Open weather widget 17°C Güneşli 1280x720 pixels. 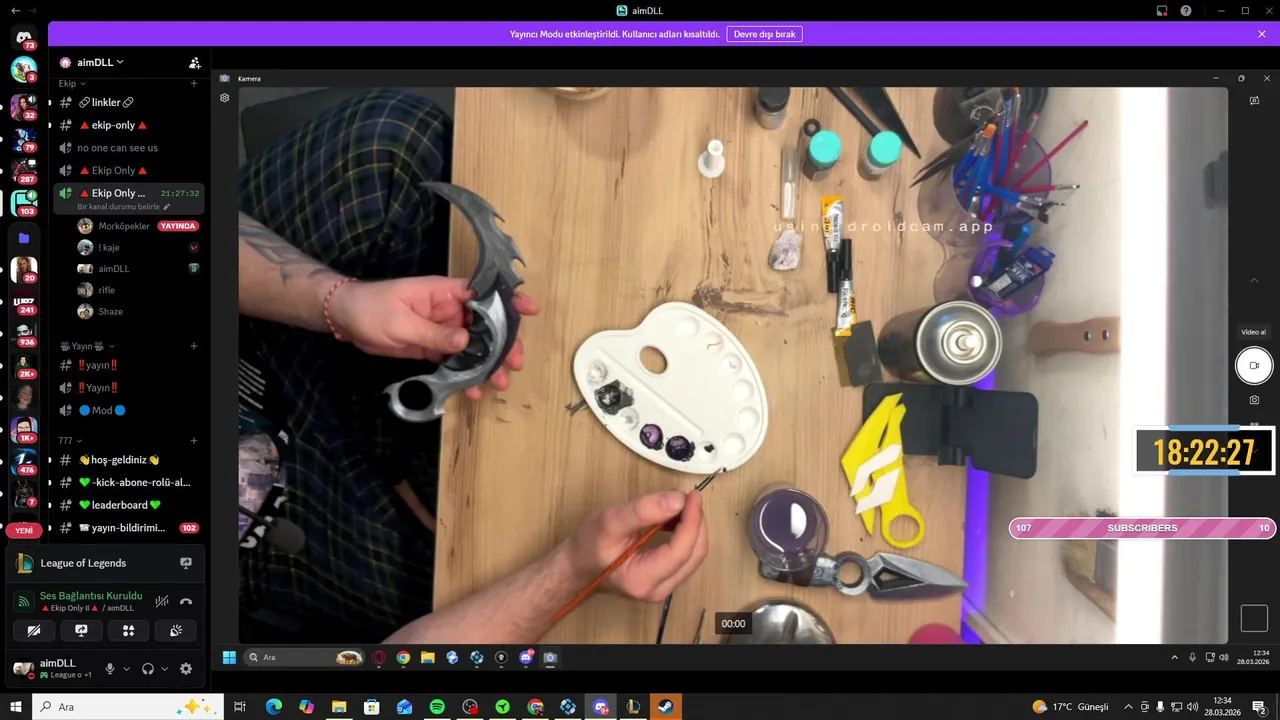pos(1070,707)
